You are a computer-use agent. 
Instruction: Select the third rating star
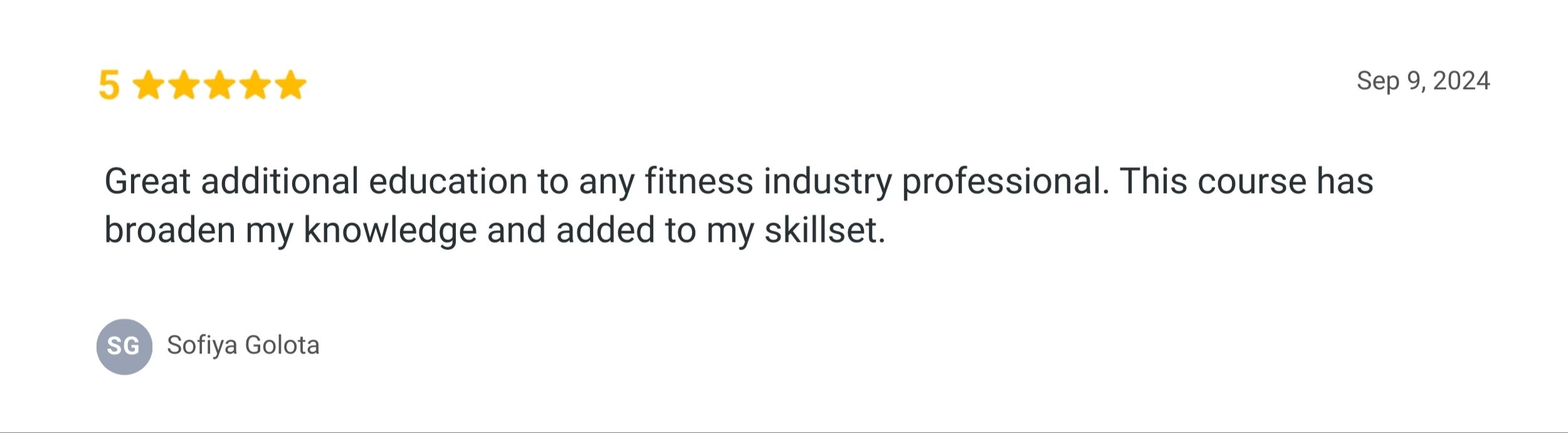click(220, 85)
